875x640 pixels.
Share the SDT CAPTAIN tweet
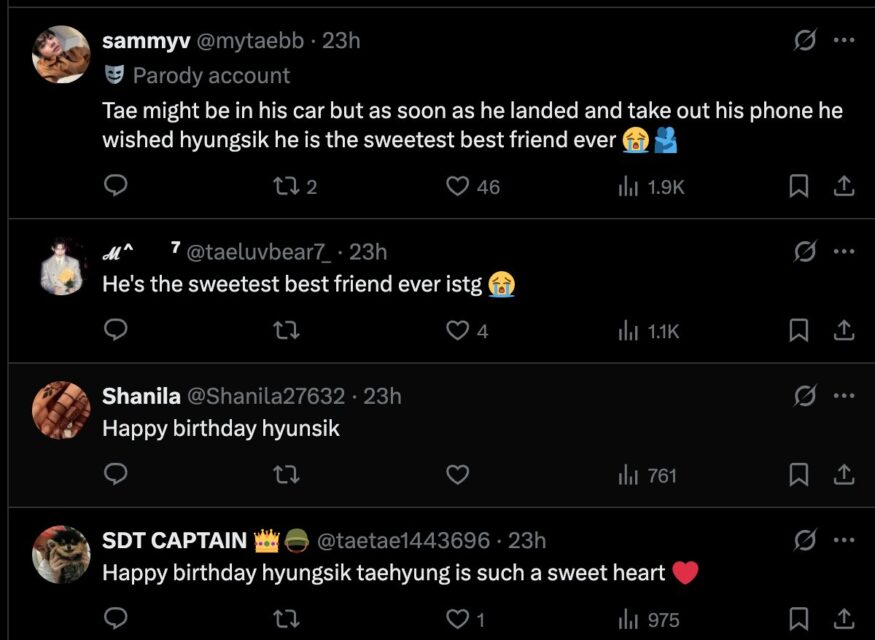click(x=843, y=619)
